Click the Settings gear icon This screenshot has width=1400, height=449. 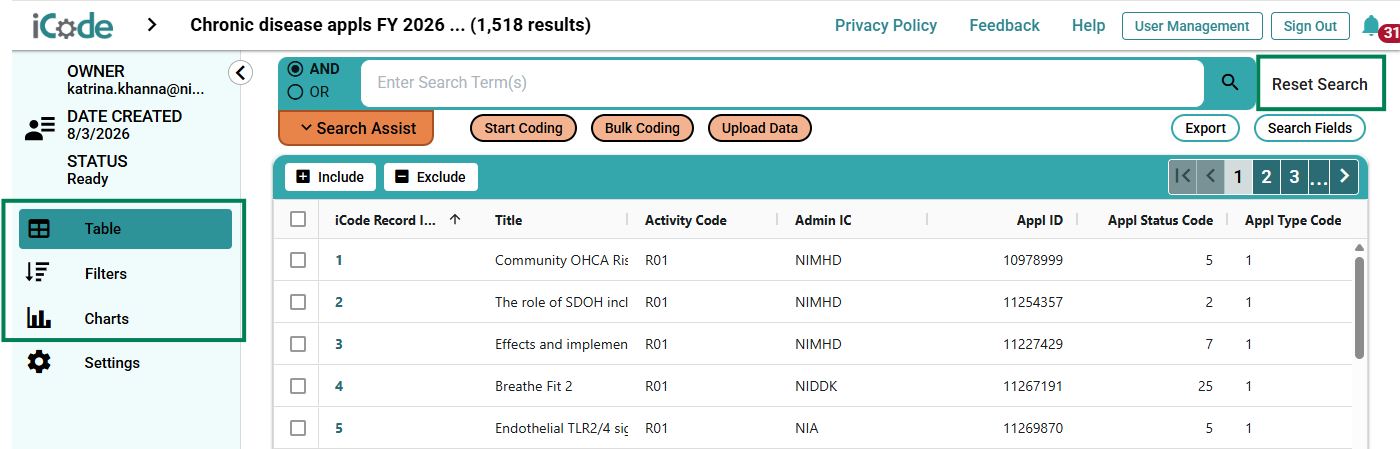click(39, 362)
